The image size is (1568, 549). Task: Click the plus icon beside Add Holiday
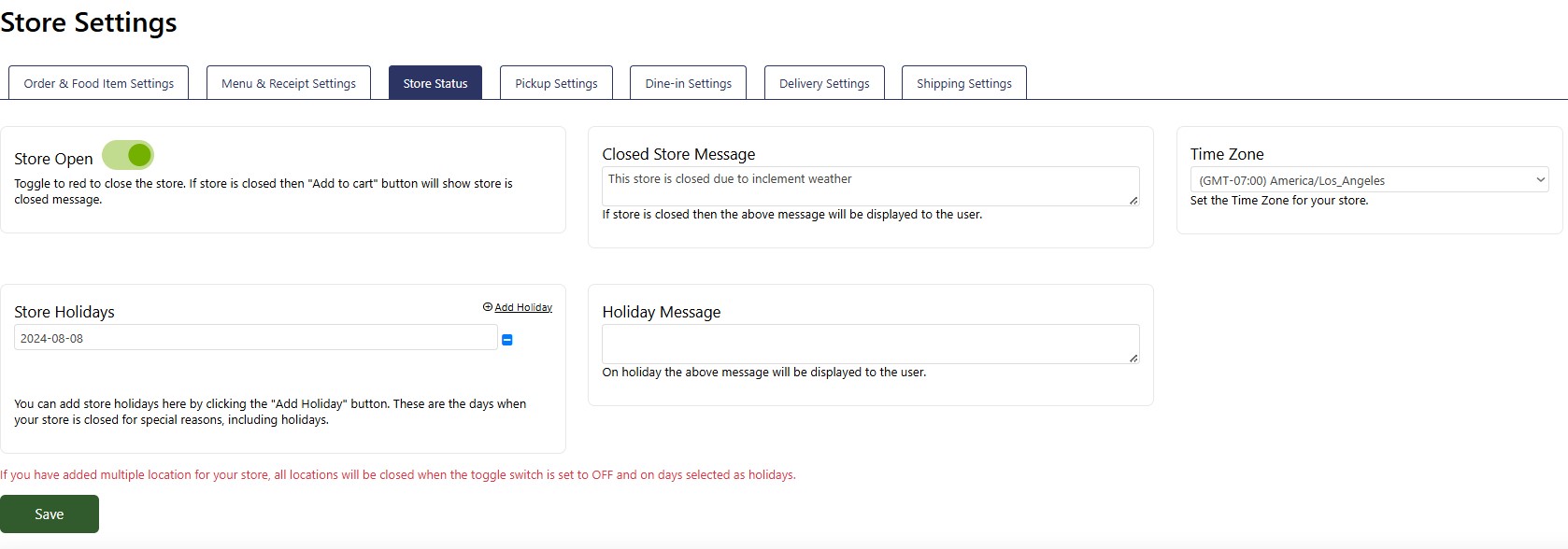coord(487,307)
